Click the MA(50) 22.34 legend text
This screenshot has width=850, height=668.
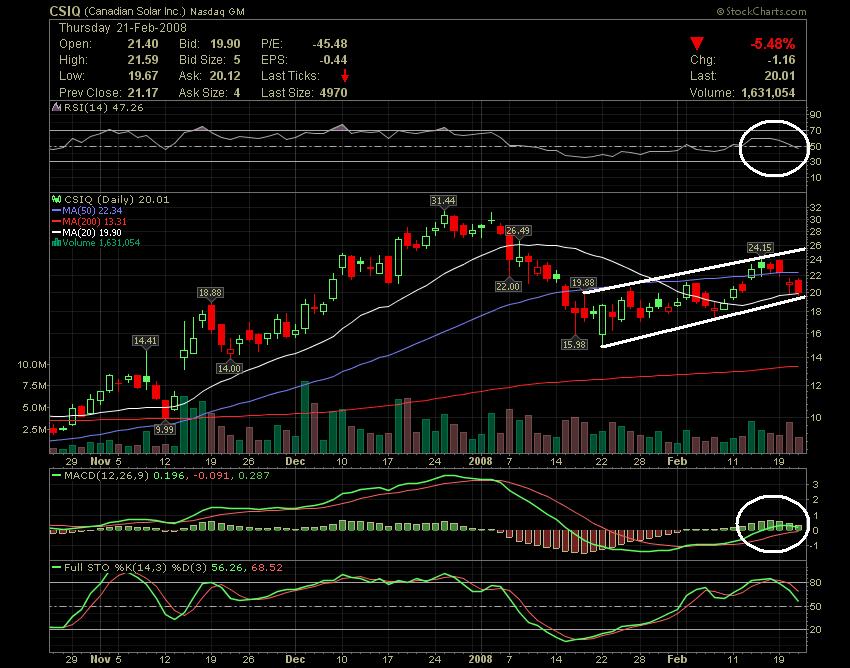[x=92, y=211]
